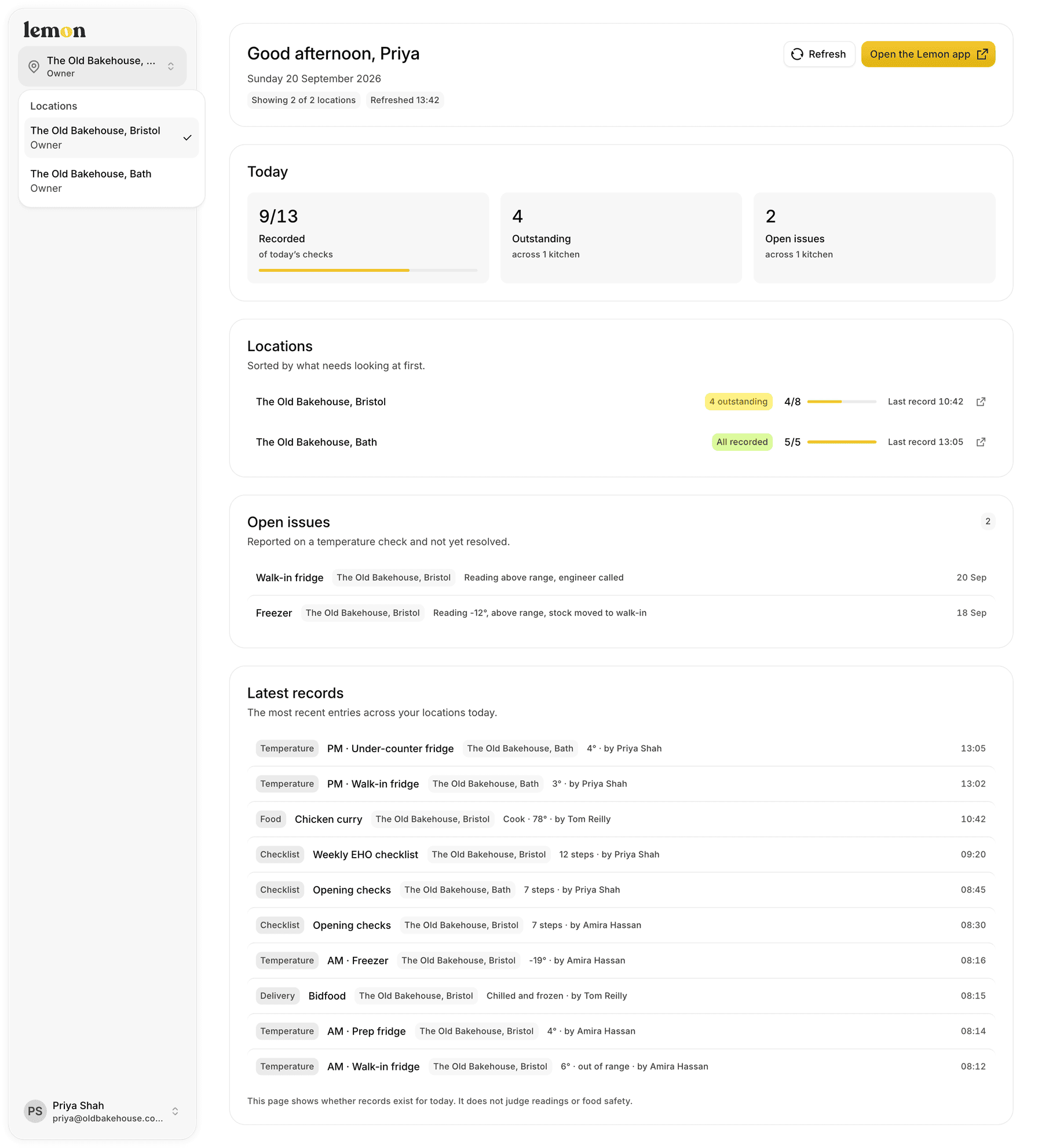The width and height of the screenshot is (1038, 1148).
Task: Expand the location switcher chevron
Action: pos(171,67)
